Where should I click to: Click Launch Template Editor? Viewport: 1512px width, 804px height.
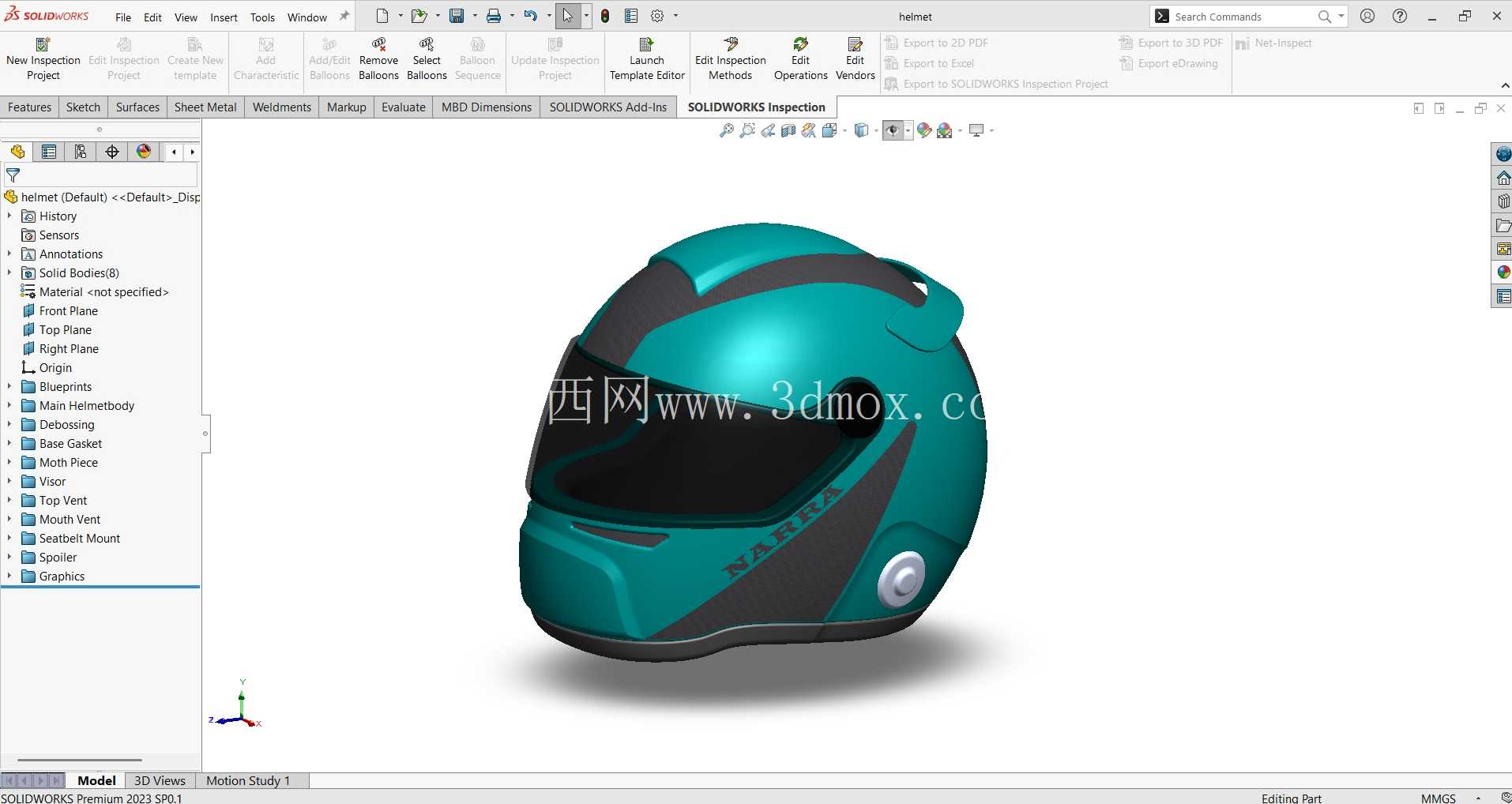[x=647, y=59]
